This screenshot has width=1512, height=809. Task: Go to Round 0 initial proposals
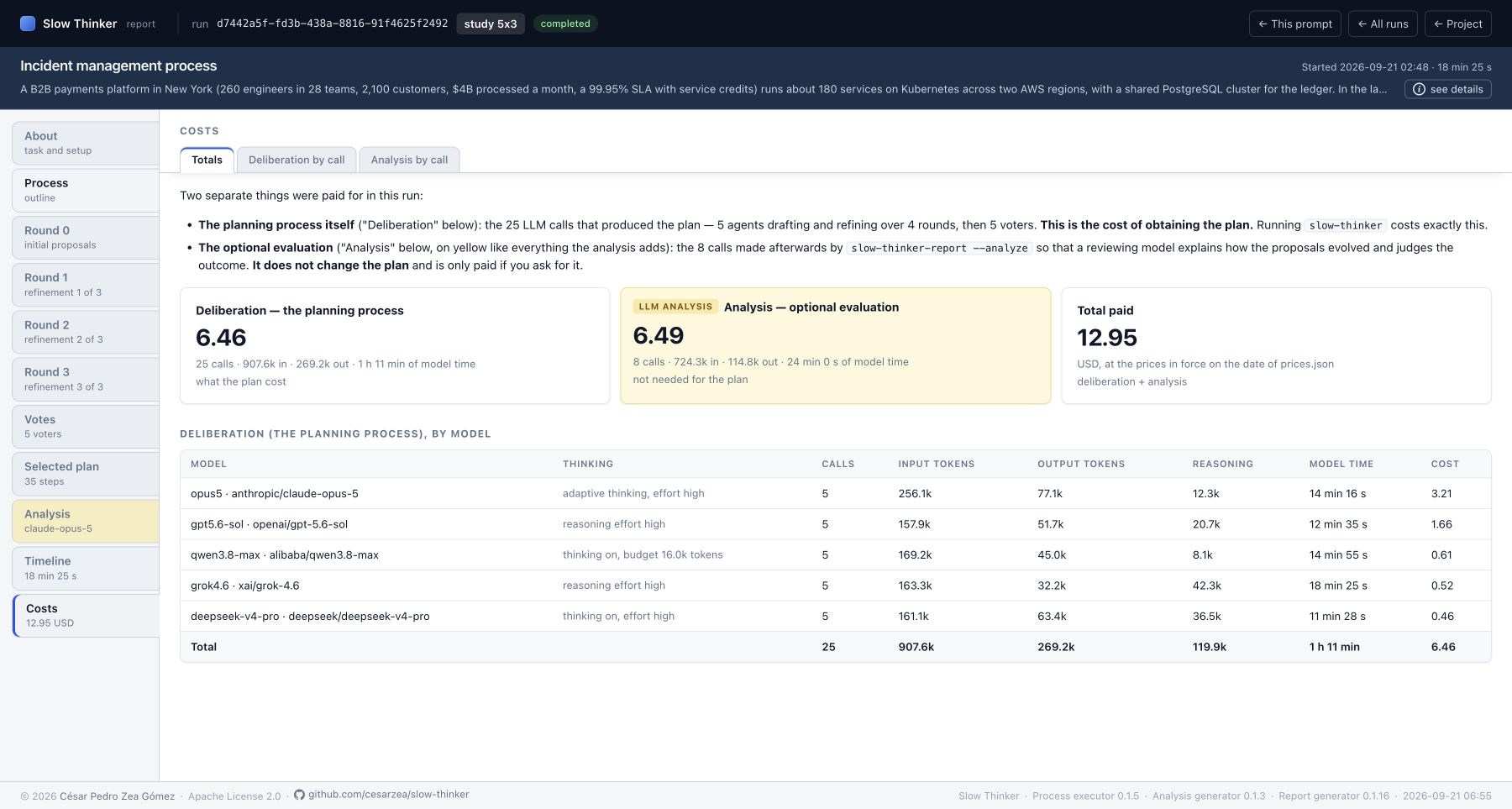[86, 238]
